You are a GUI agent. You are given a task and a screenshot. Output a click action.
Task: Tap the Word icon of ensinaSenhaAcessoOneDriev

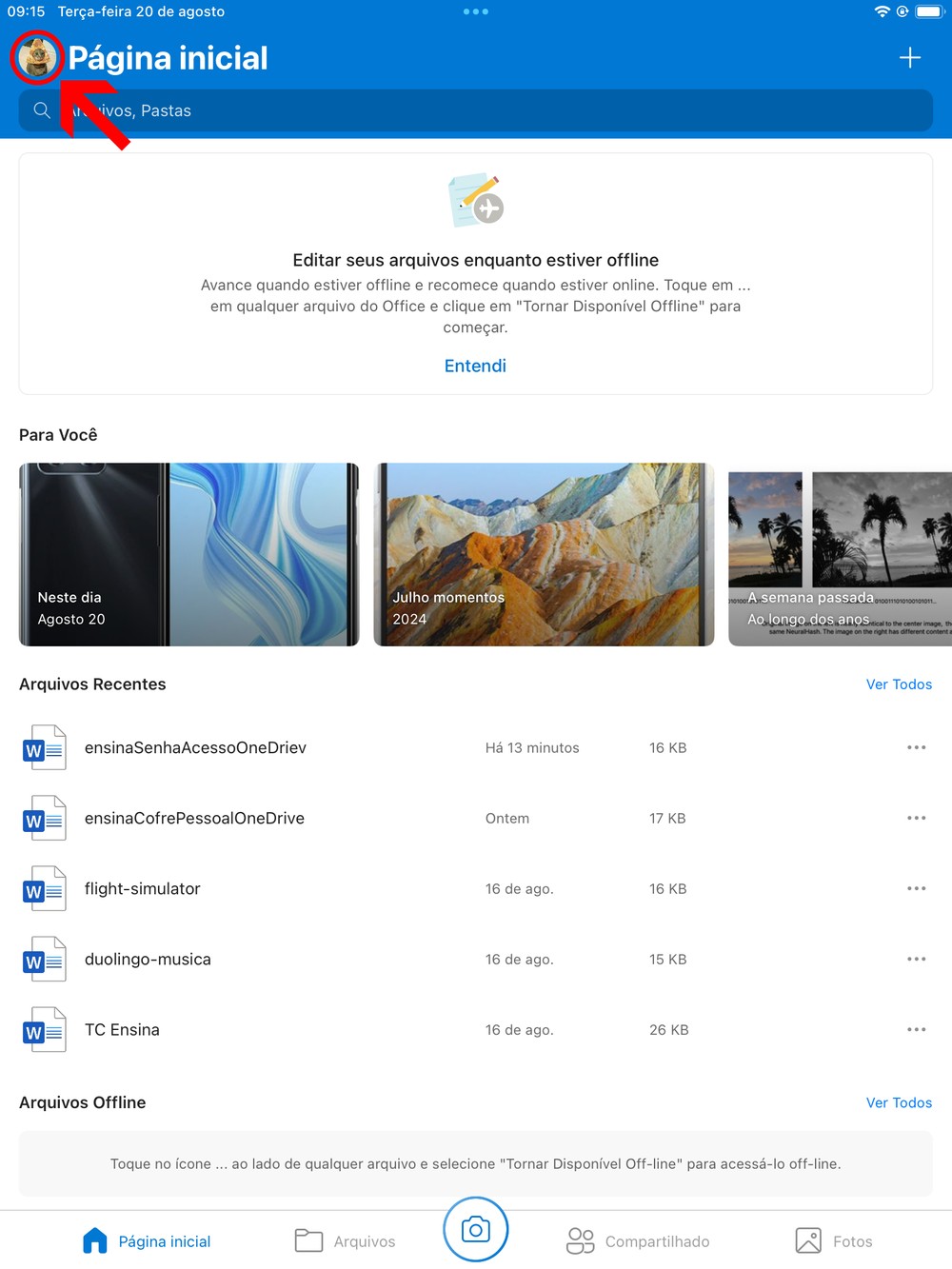45,748
